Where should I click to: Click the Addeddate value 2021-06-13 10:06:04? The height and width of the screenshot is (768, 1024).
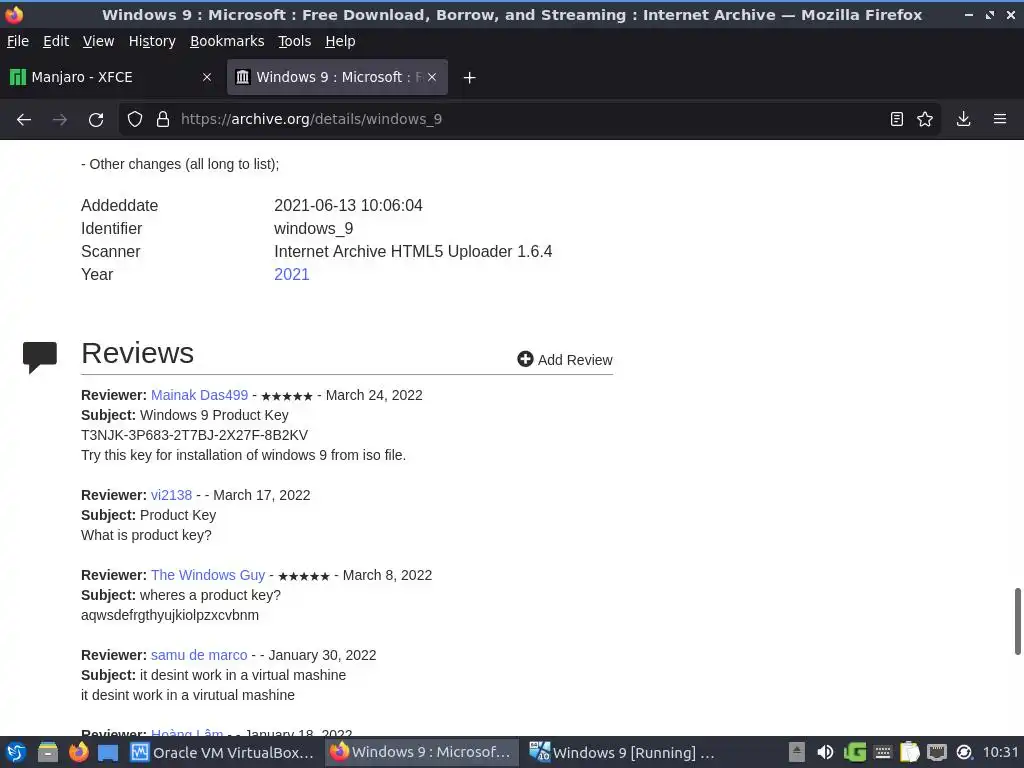(348, 205)
